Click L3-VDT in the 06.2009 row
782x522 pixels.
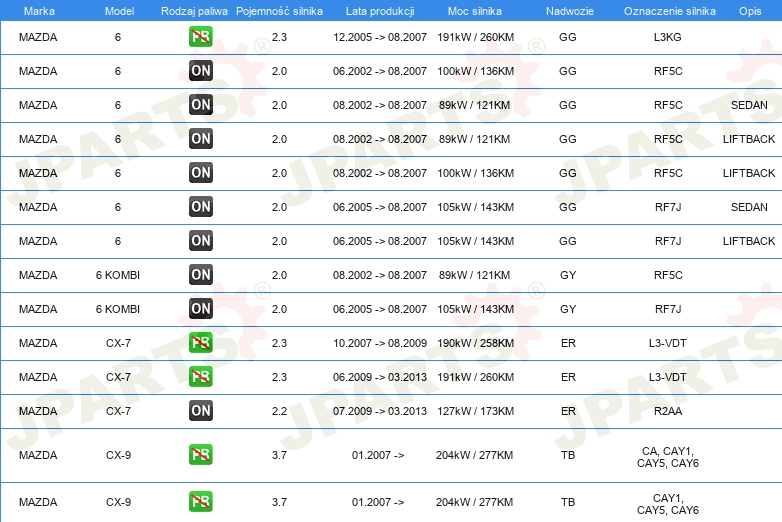[668, 377]
